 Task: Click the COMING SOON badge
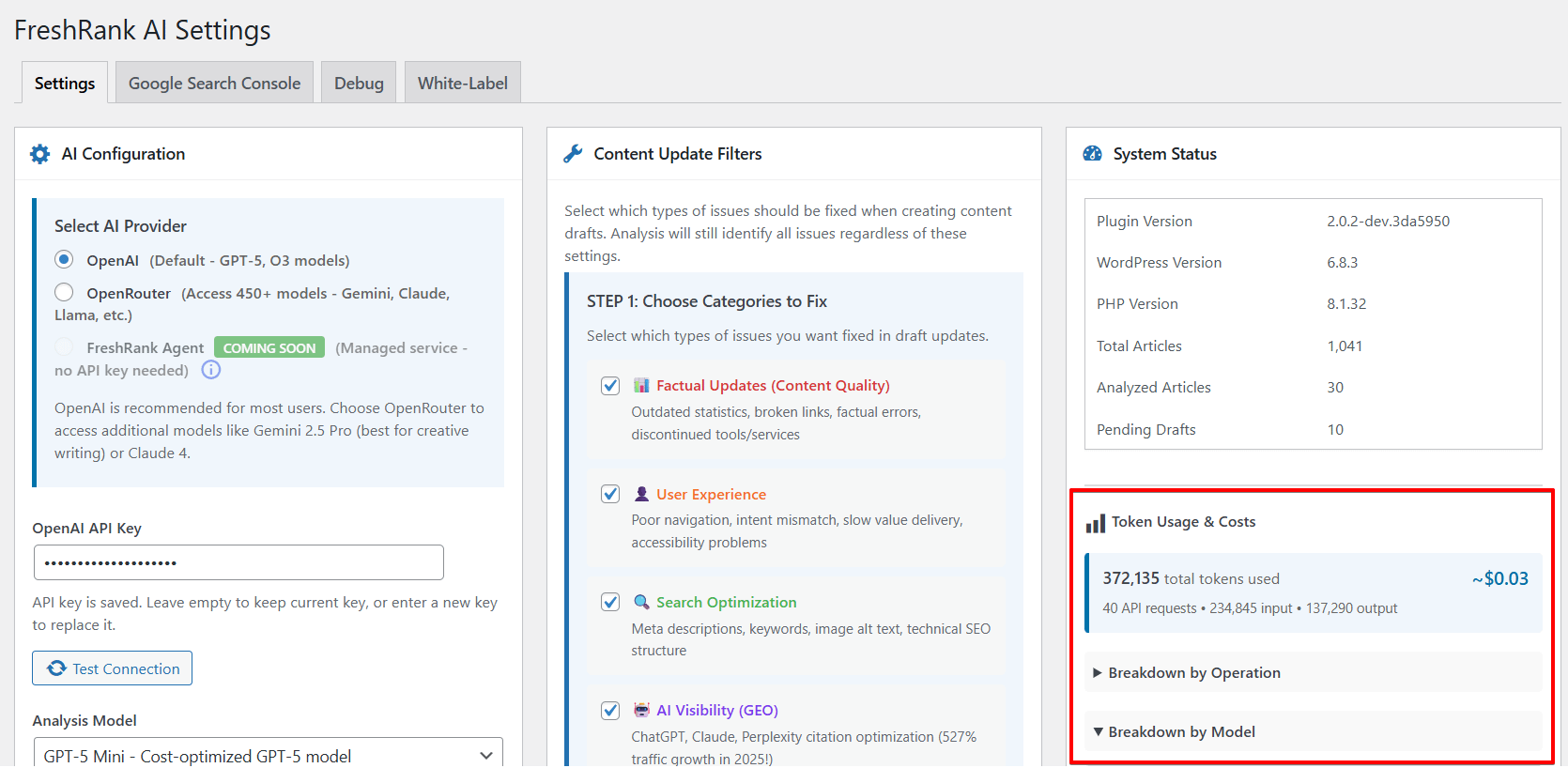269,347
